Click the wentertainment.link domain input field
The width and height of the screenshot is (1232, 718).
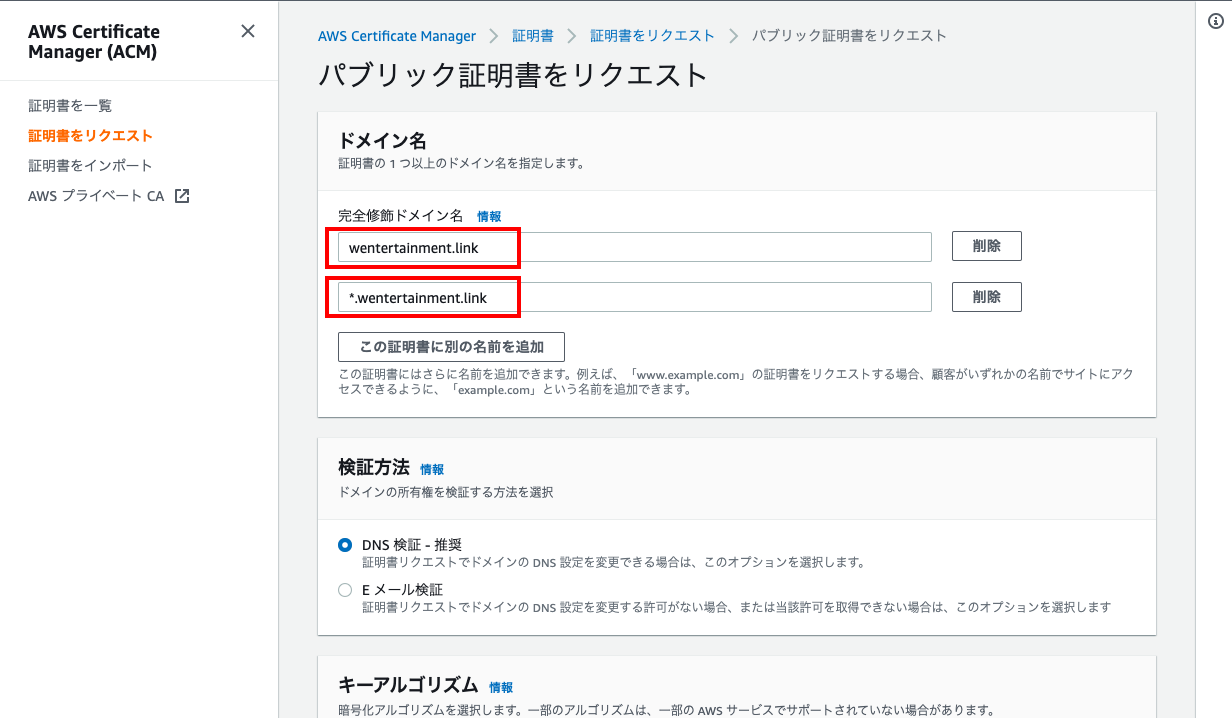coord(634,247)
